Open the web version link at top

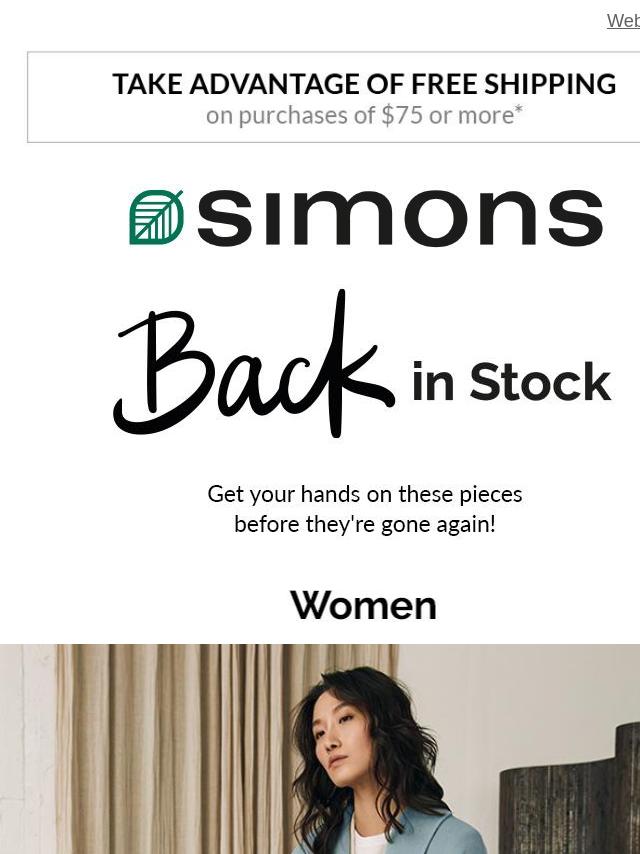tap(623, 21)
